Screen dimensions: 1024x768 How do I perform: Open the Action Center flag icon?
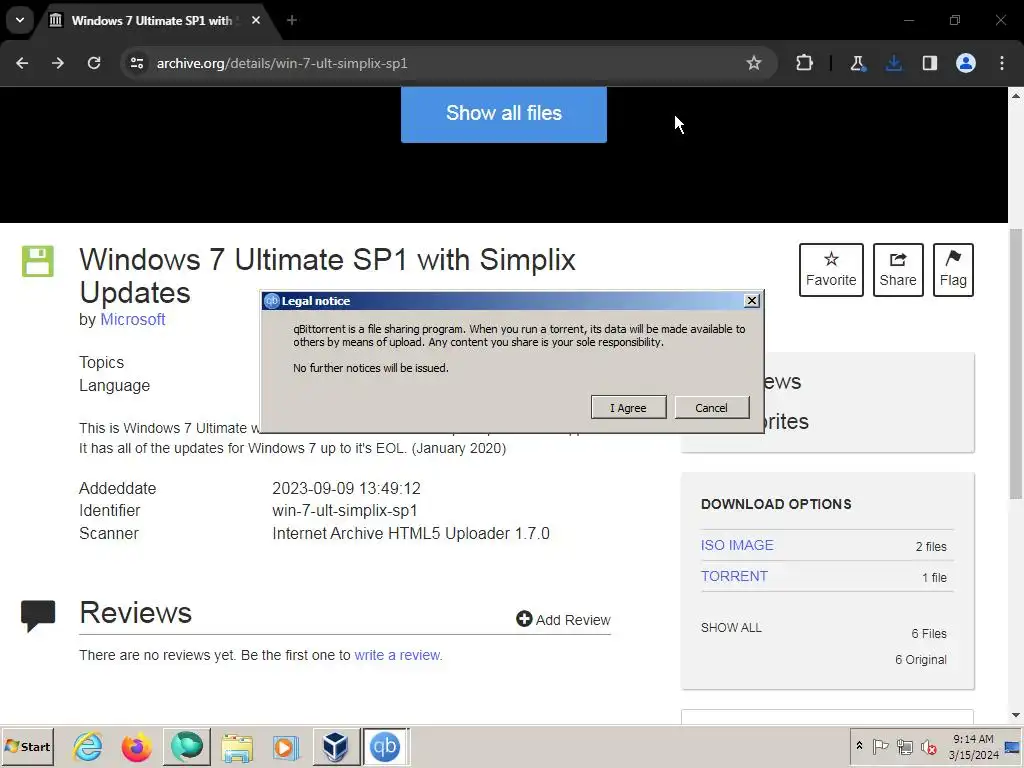tap(880, 746)
